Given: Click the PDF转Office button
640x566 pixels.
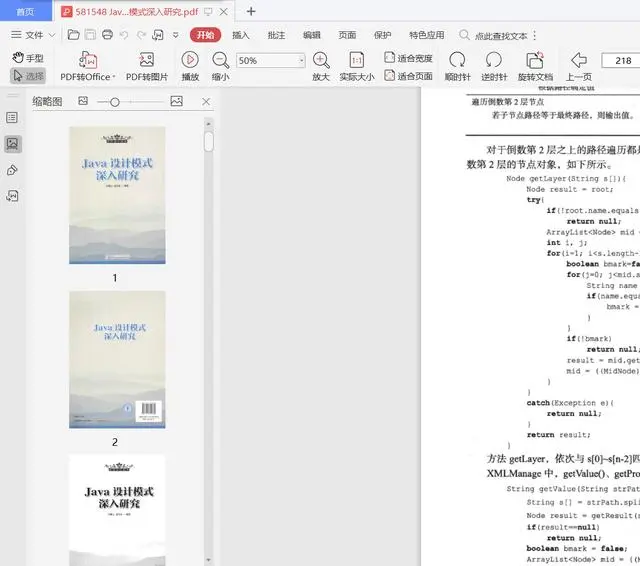Looking at the screenshot, I should tap(87, 66).
